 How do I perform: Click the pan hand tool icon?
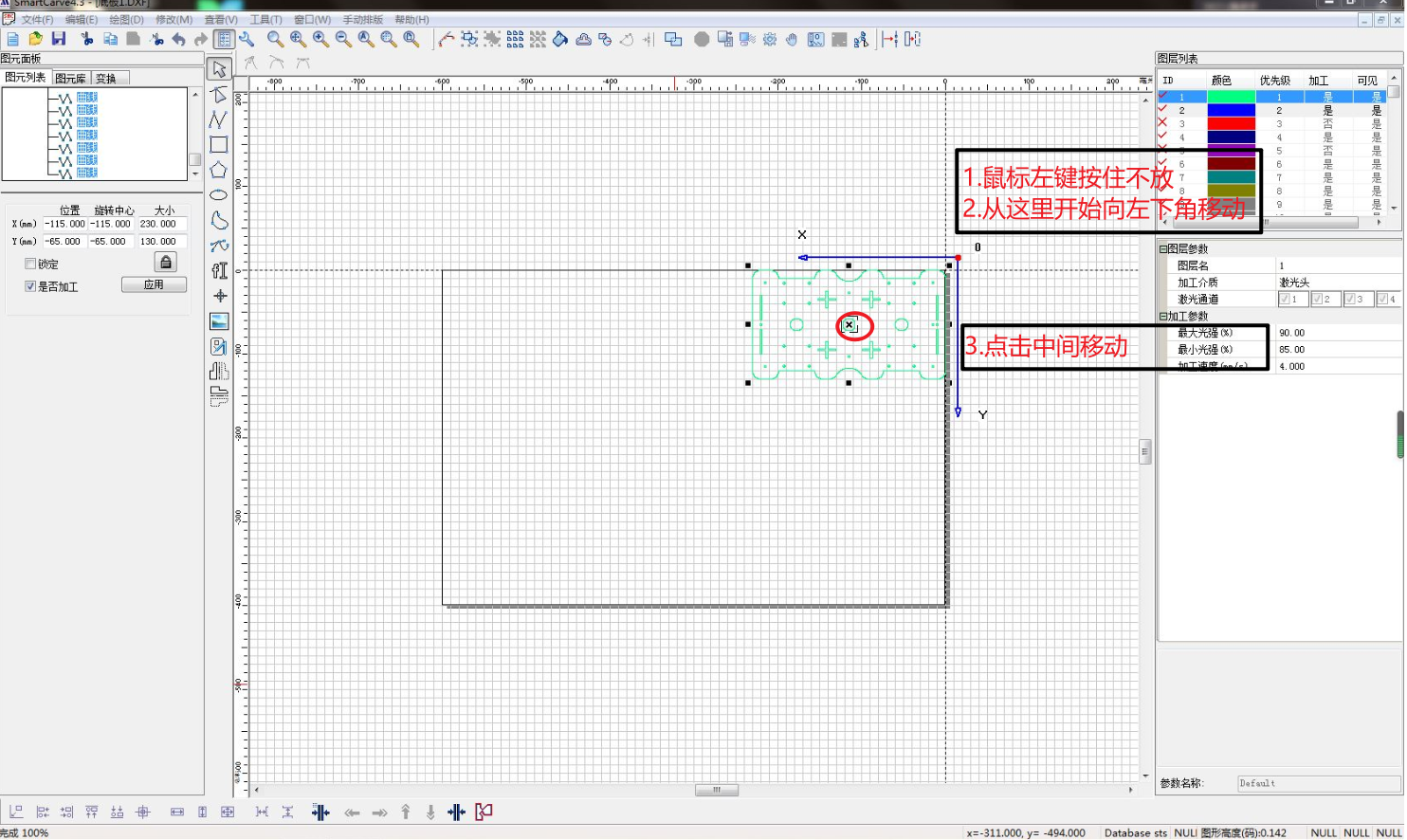[792, 39]
